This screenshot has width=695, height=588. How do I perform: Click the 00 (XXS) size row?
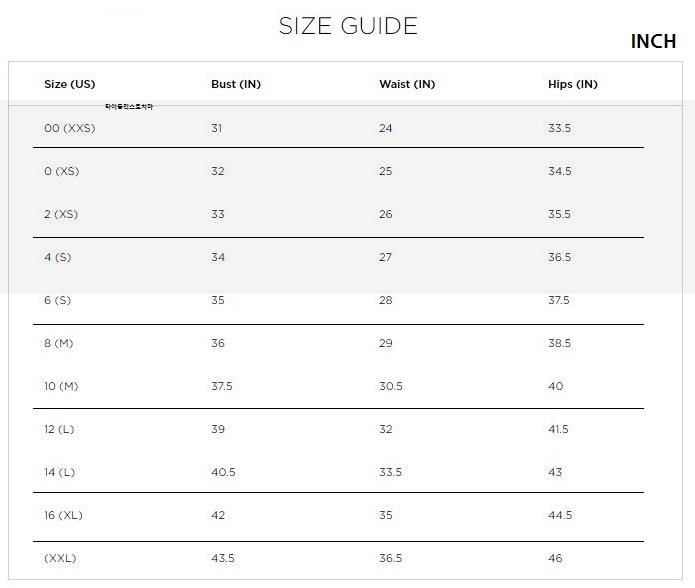(68, 129)
